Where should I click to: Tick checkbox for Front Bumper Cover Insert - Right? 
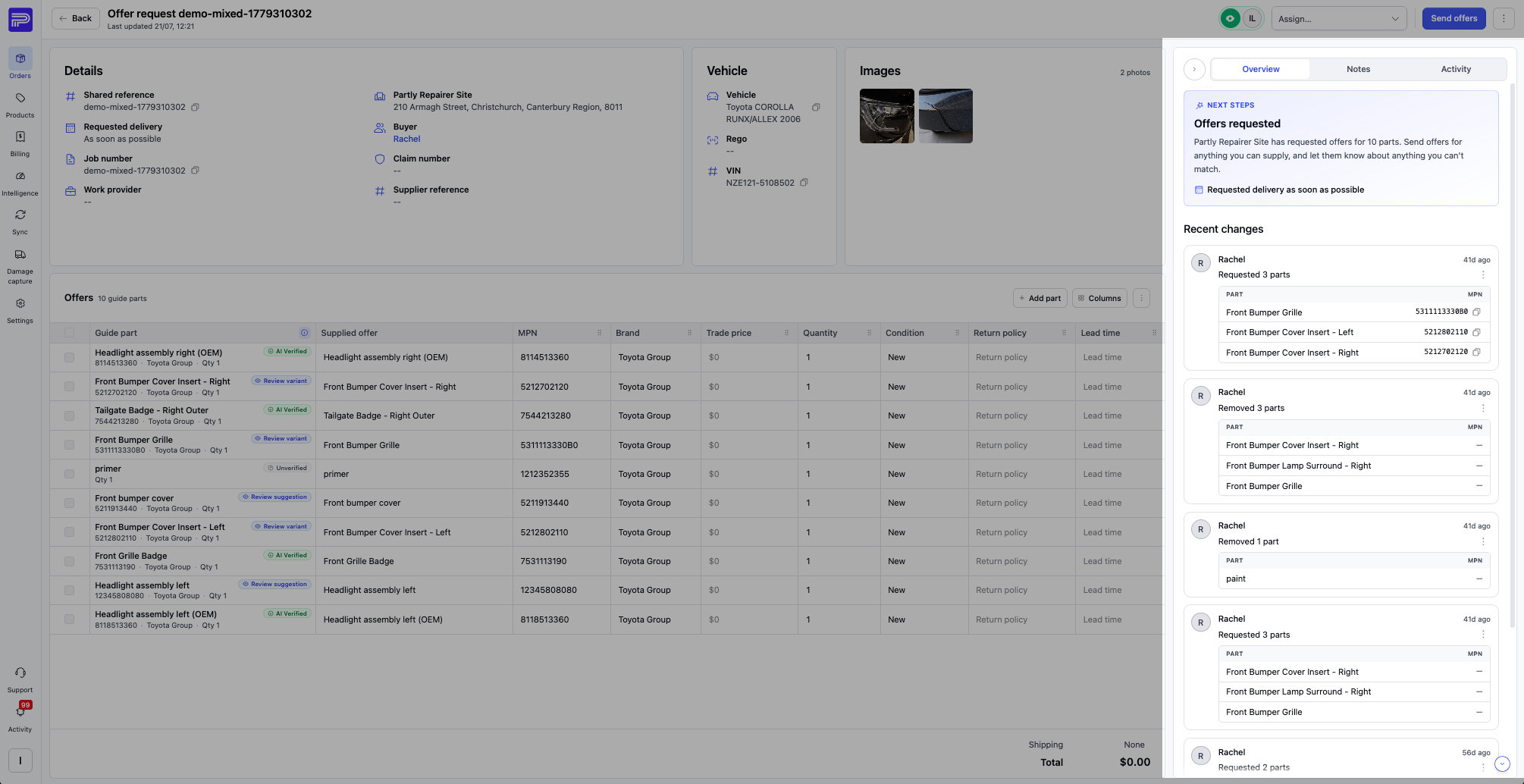[x=70, y=387]
